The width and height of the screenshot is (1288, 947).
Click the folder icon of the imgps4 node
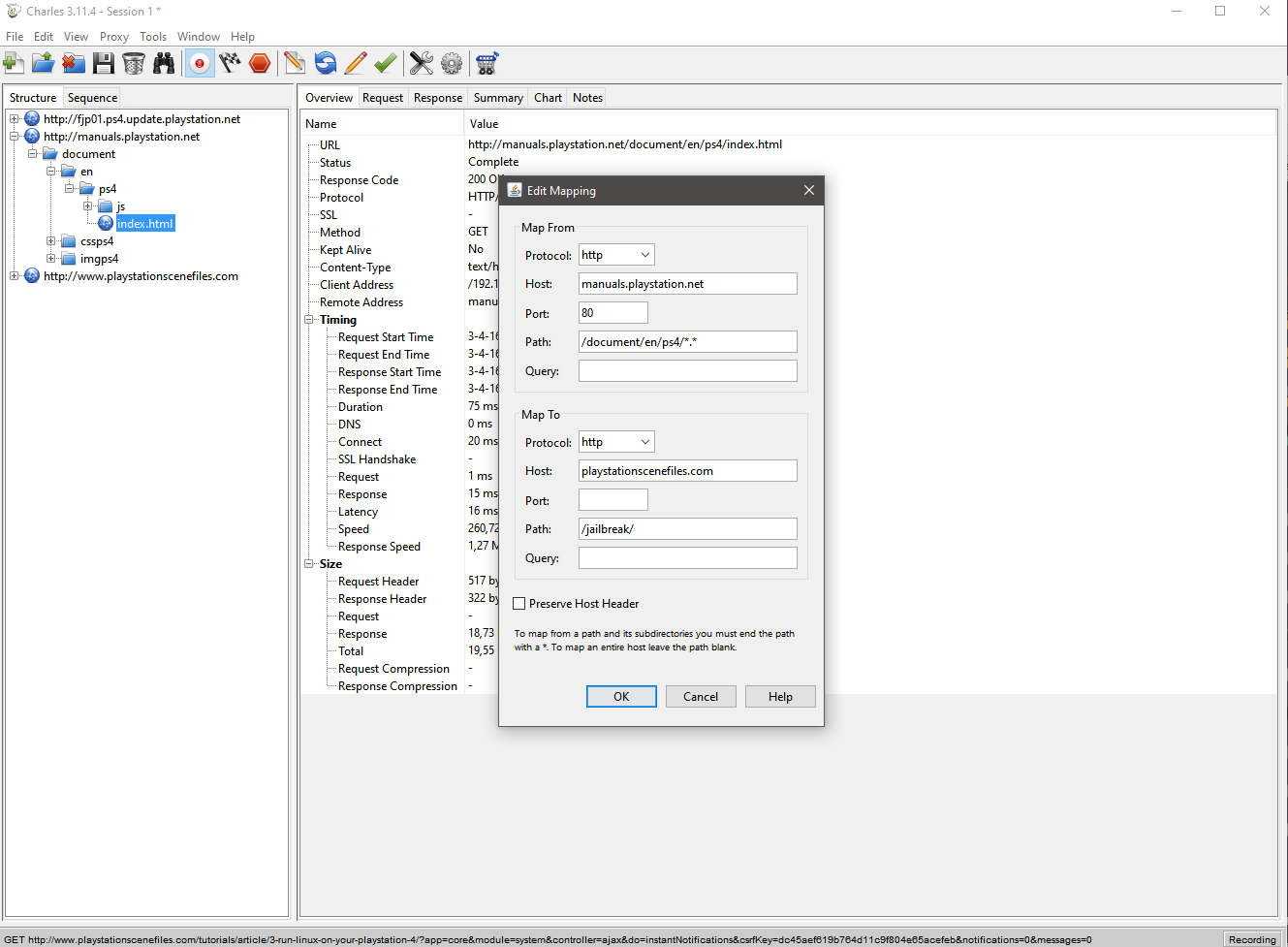tap(69, 259)
